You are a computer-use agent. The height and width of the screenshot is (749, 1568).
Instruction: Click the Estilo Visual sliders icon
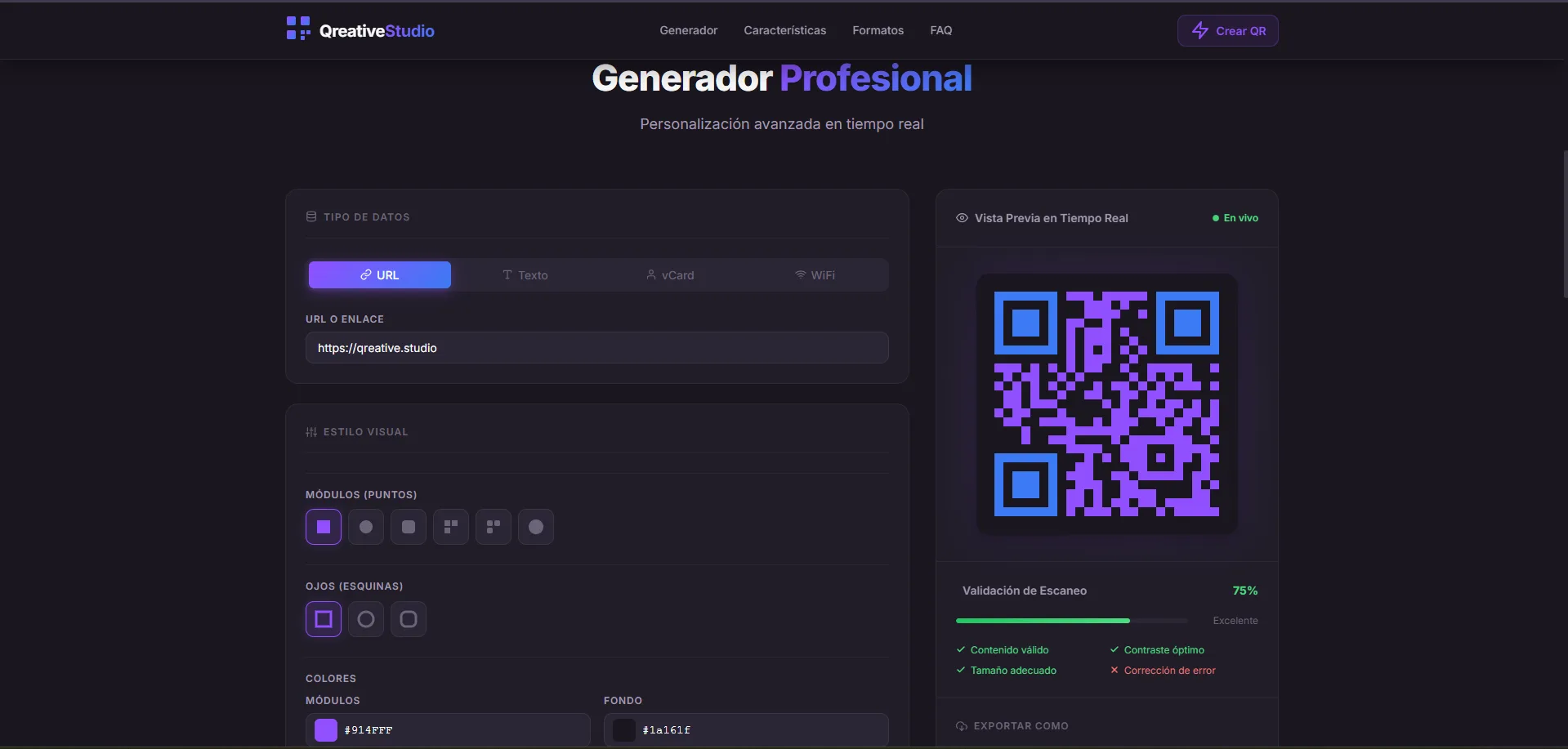click(x=311, y=432)
